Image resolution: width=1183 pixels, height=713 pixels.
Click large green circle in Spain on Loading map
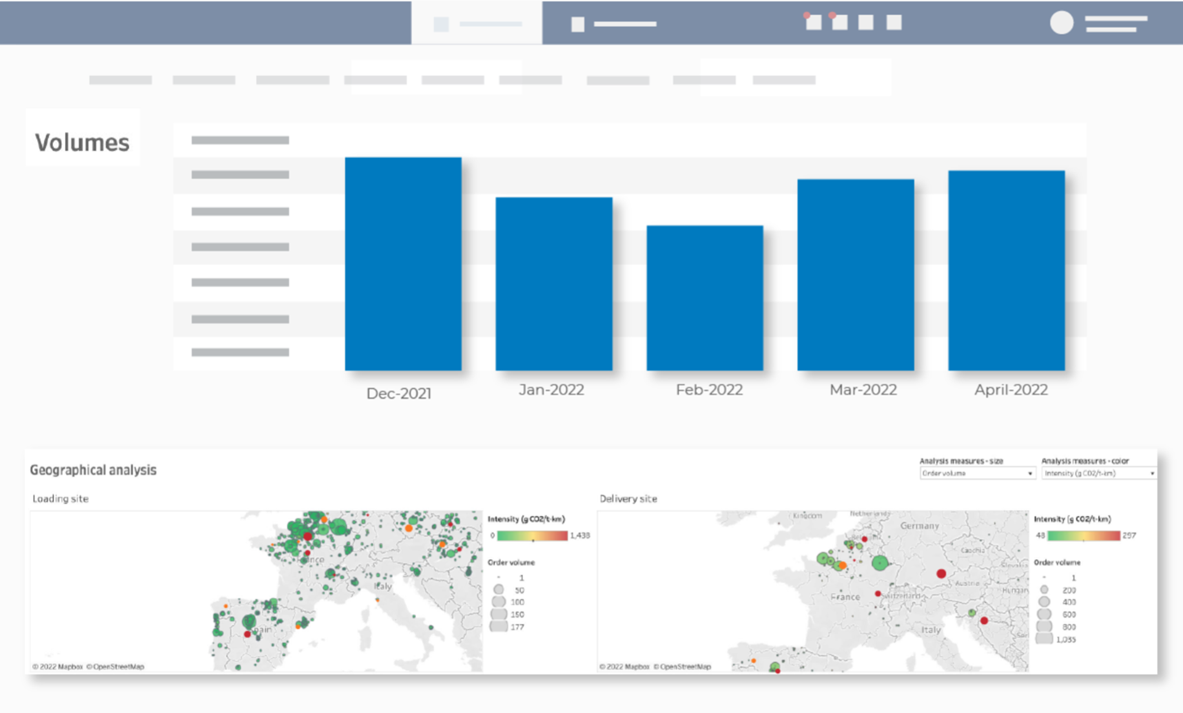(x=249, y=622)
